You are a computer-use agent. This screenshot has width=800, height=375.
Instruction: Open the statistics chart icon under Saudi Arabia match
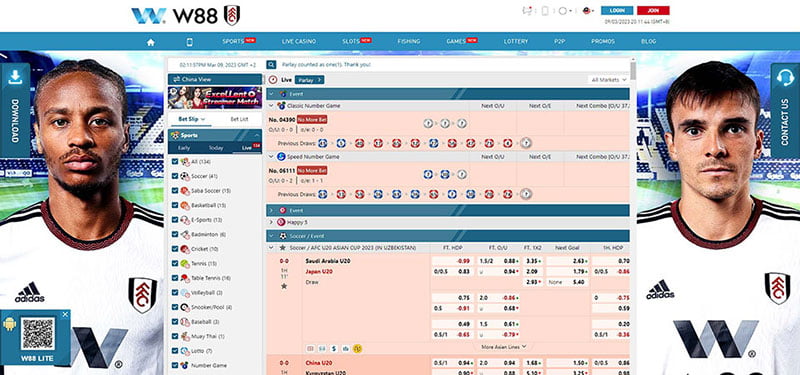click(x=345, y=348)
